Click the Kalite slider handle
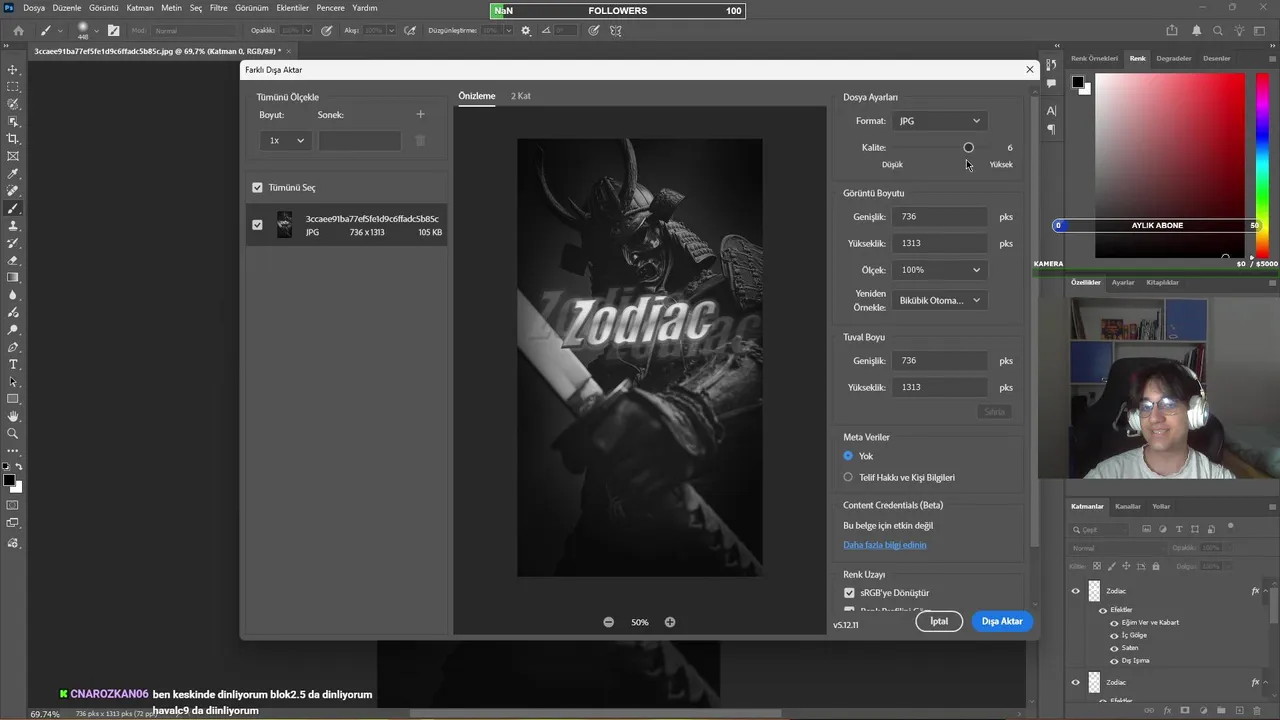This screenshot has height=720, width=1280. coord(968,148)
